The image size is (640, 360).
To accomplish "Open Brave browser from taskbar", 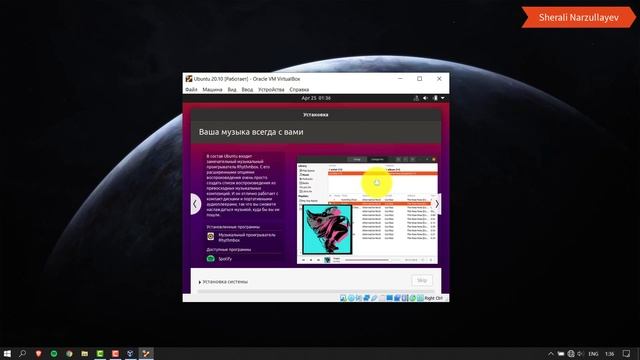I will pyautogui.click(x=38, y=353).
